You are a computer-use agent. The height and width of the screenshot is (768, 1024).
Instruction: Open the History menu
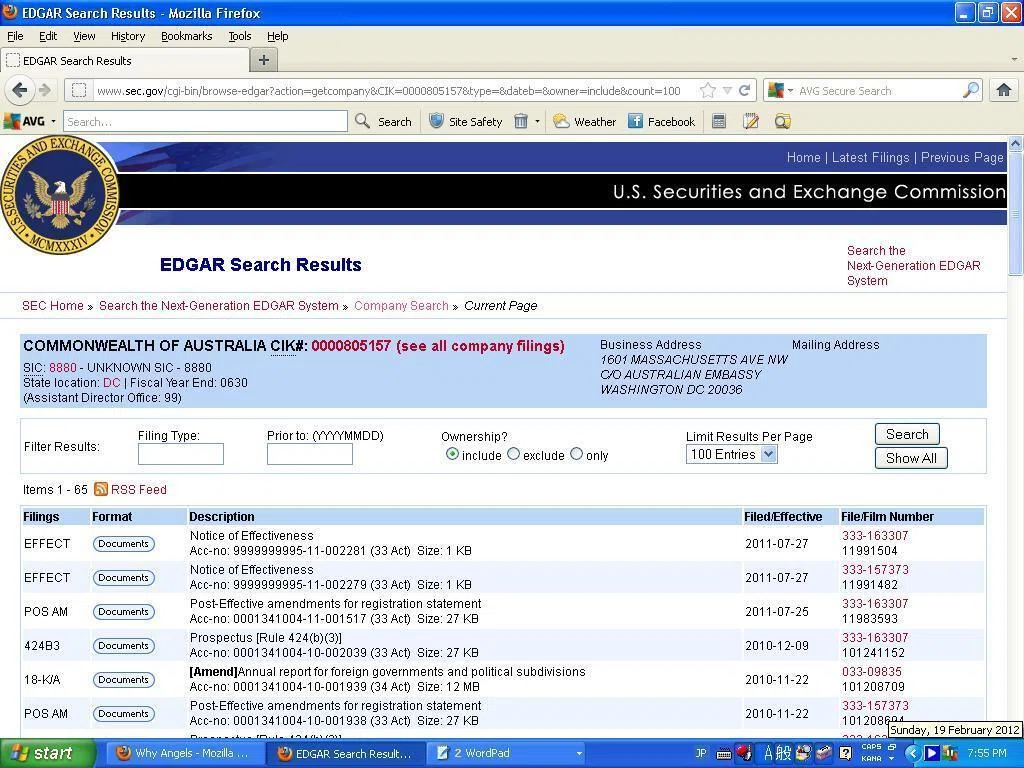pos(127,36)
